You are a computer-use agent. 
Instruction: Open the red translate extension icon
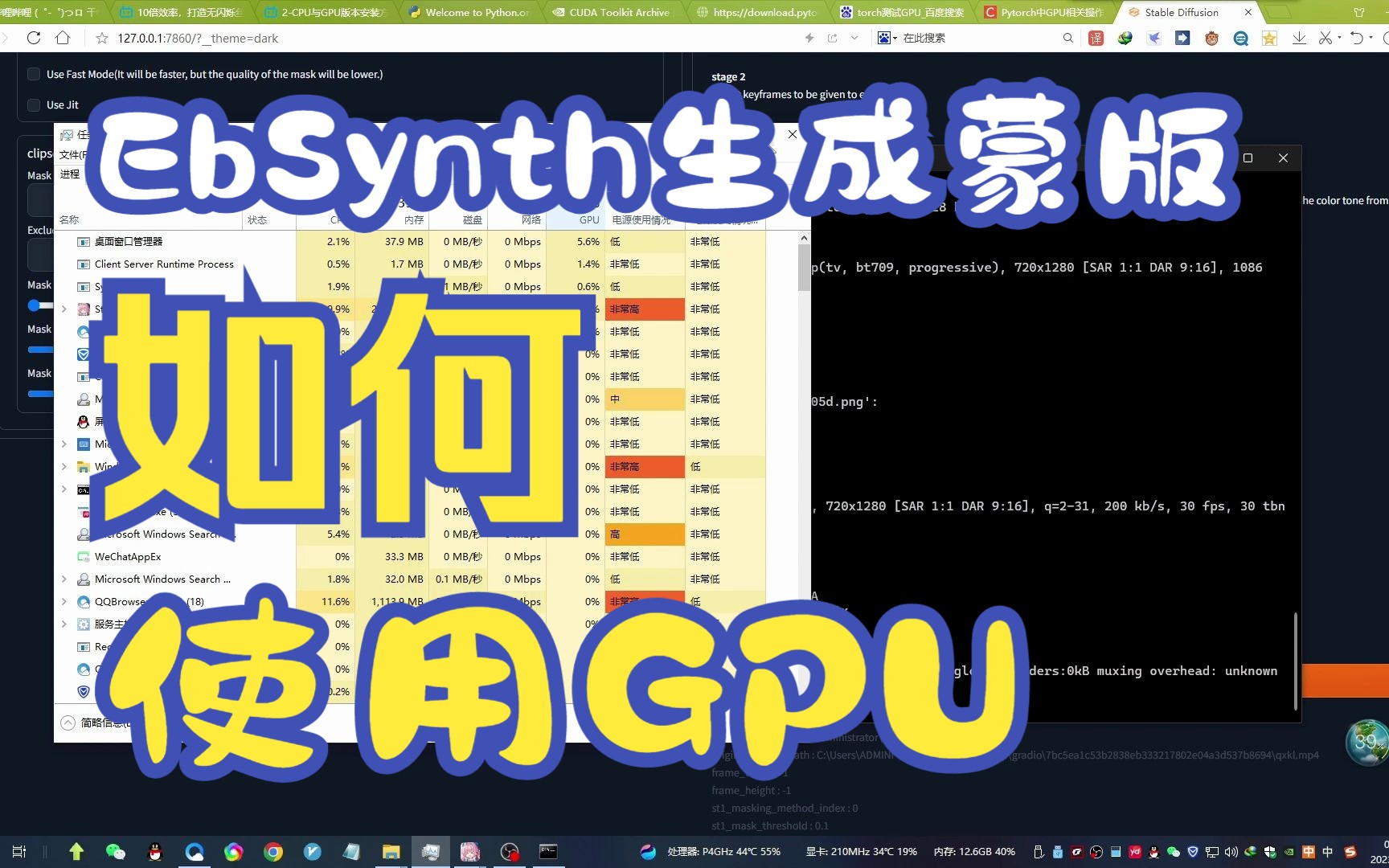click(1096, 38)
